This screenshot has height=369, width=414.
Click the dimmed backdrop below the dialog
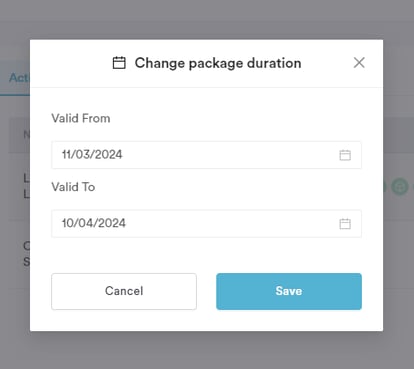click(207, 350)
